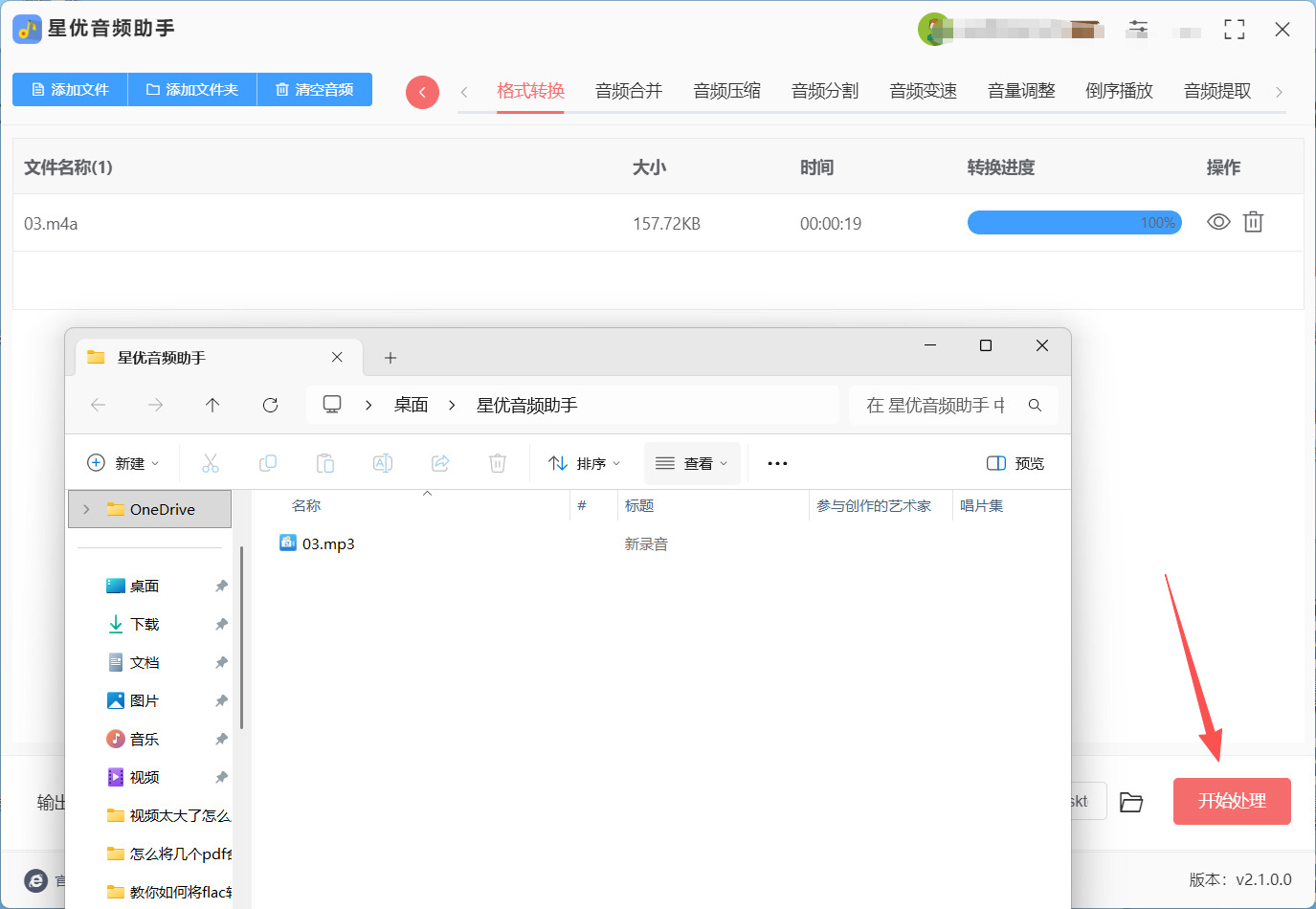This screenshot has height=909, width=1316.
Task: Switch to the 音频压缩 tab
Action: [726, 91]
